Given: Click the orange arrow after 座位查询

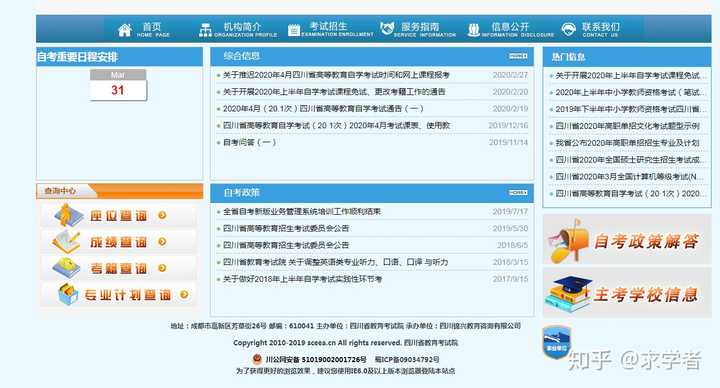Looking at the screenshot, I should 162,215.
